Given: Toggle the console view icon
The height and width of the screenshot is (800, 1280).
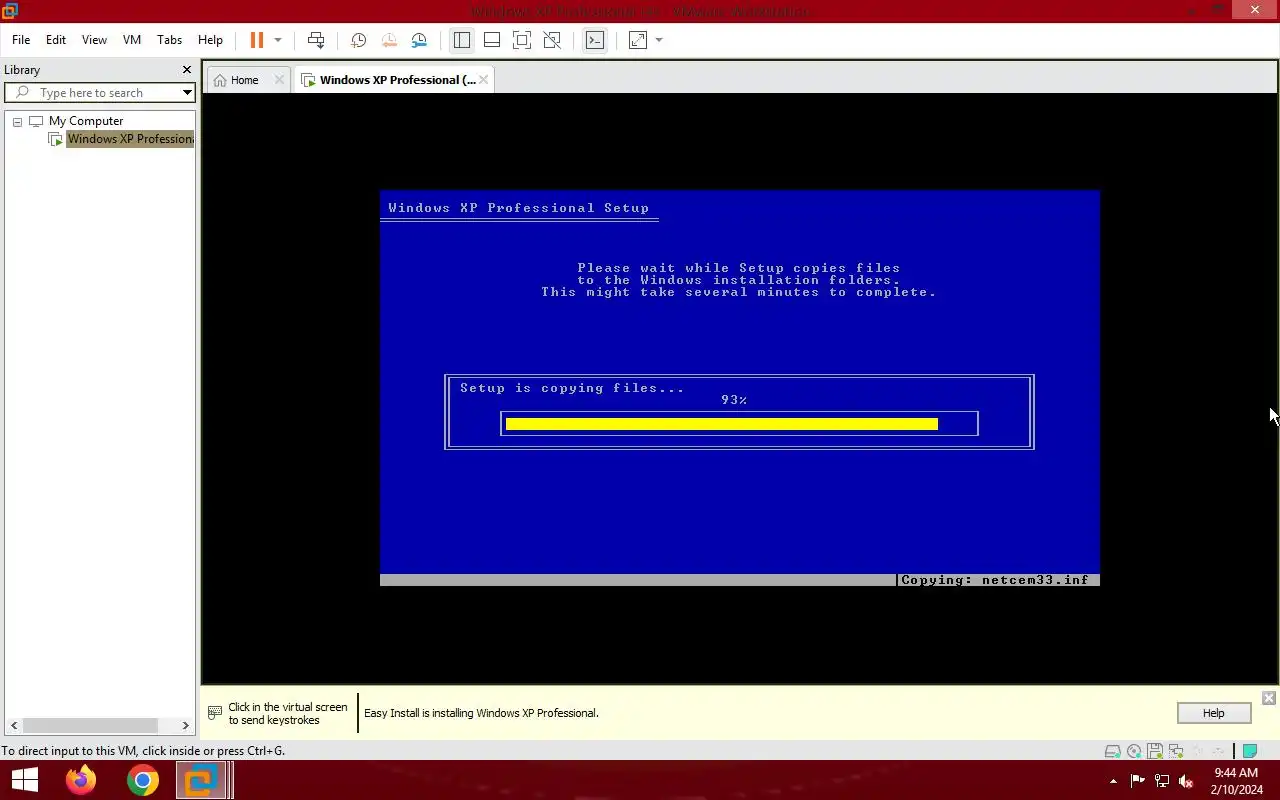Looking at the screenshot, I should [595, 40].
